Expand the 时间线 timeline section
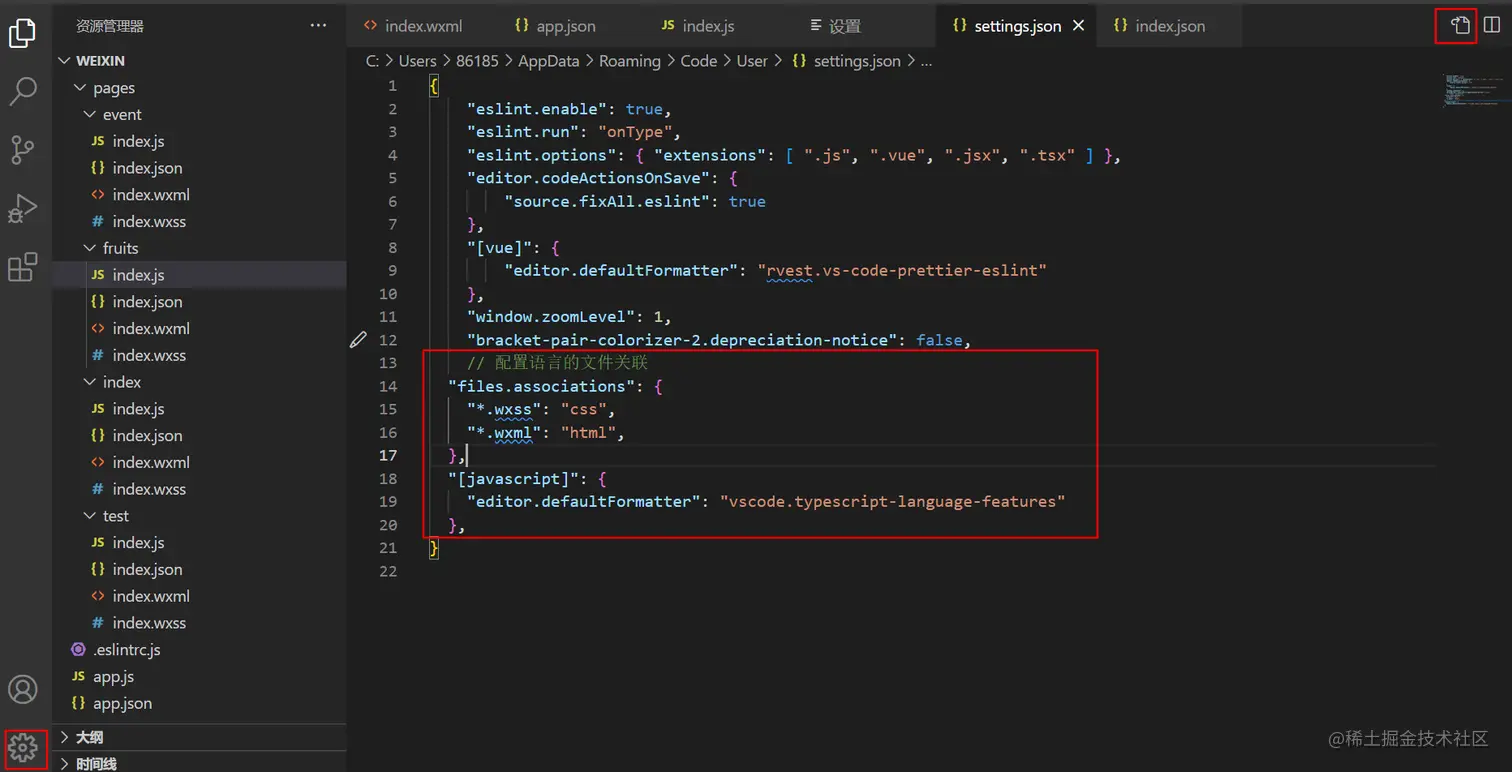This screenshot has width=1512, height=772. point(199,763)
